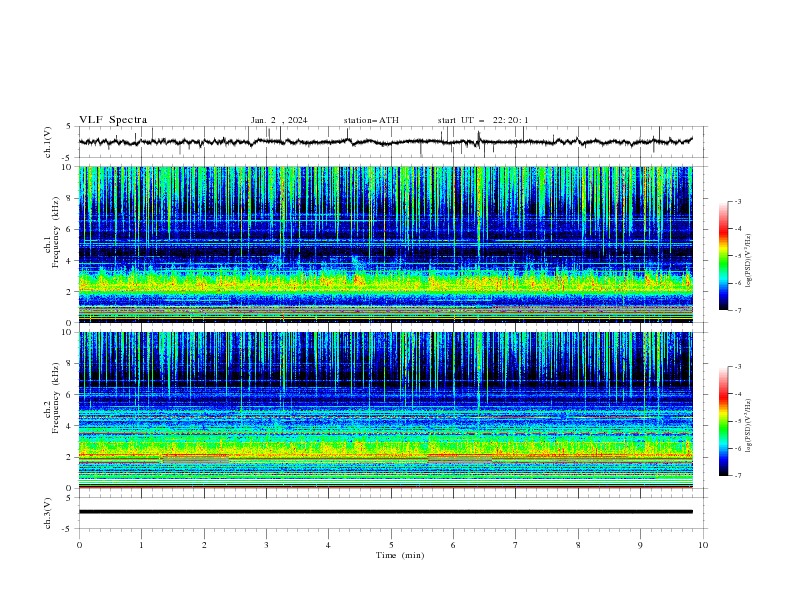Click time axis tick label "7"
Image resolution: width=792 pixels, height=612 pixels.
(x=516, y=545)
